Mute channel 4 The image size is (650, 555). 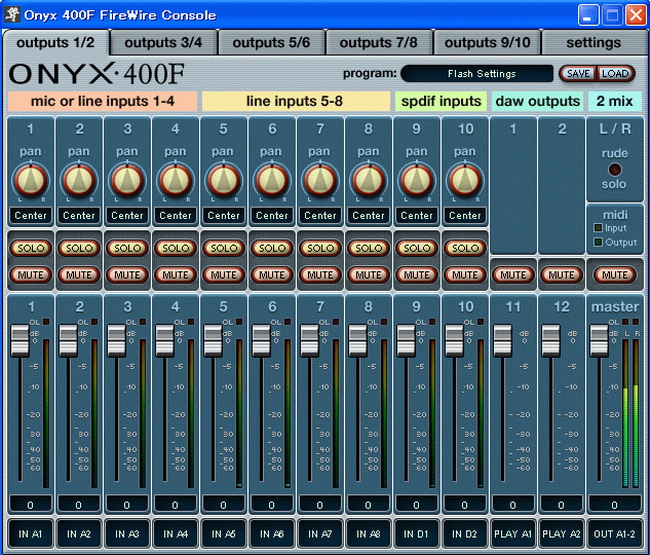coord(175,275)
